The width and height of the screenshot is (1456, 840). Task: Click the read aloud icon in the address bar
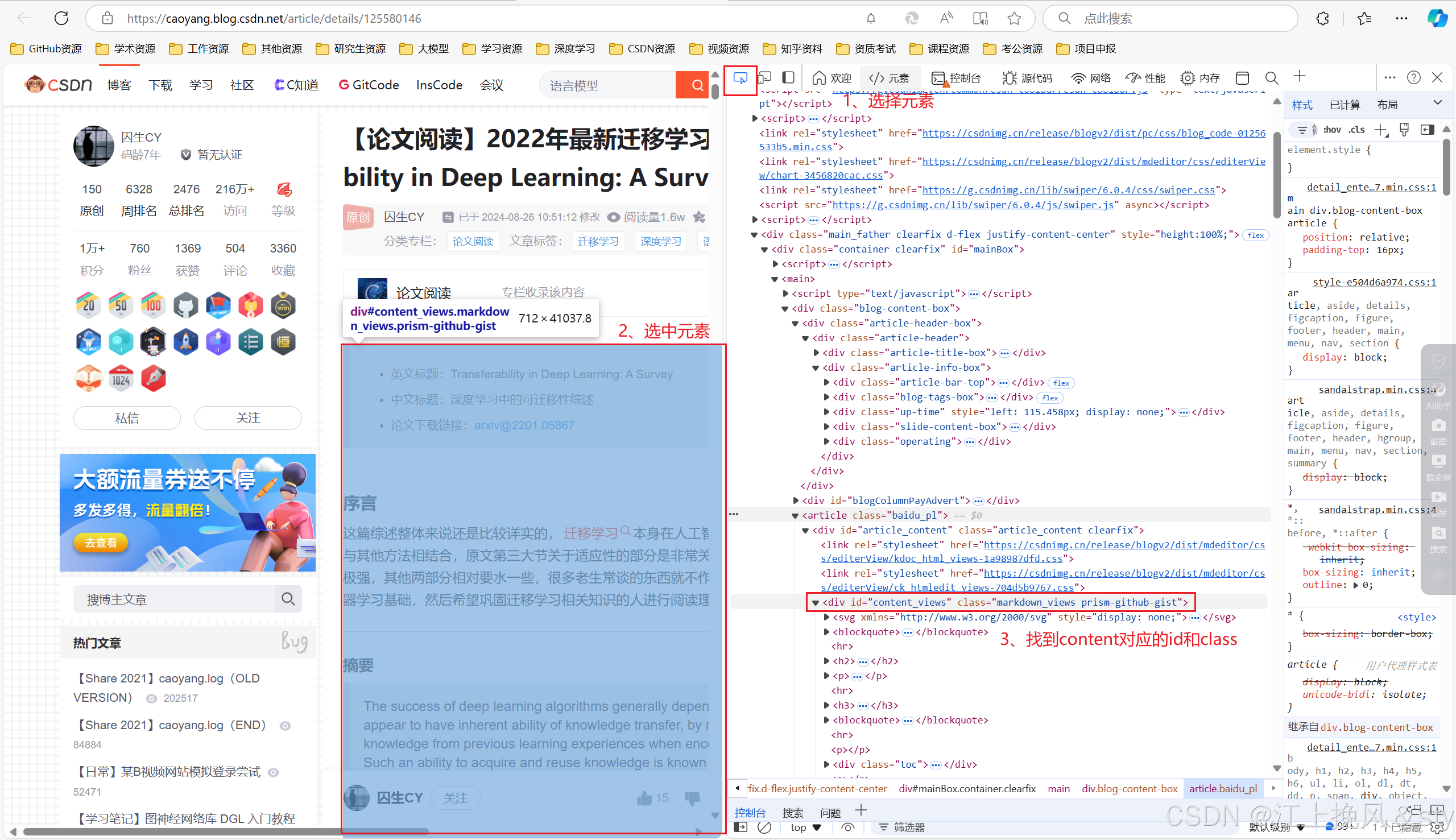[x=946, y=18]
